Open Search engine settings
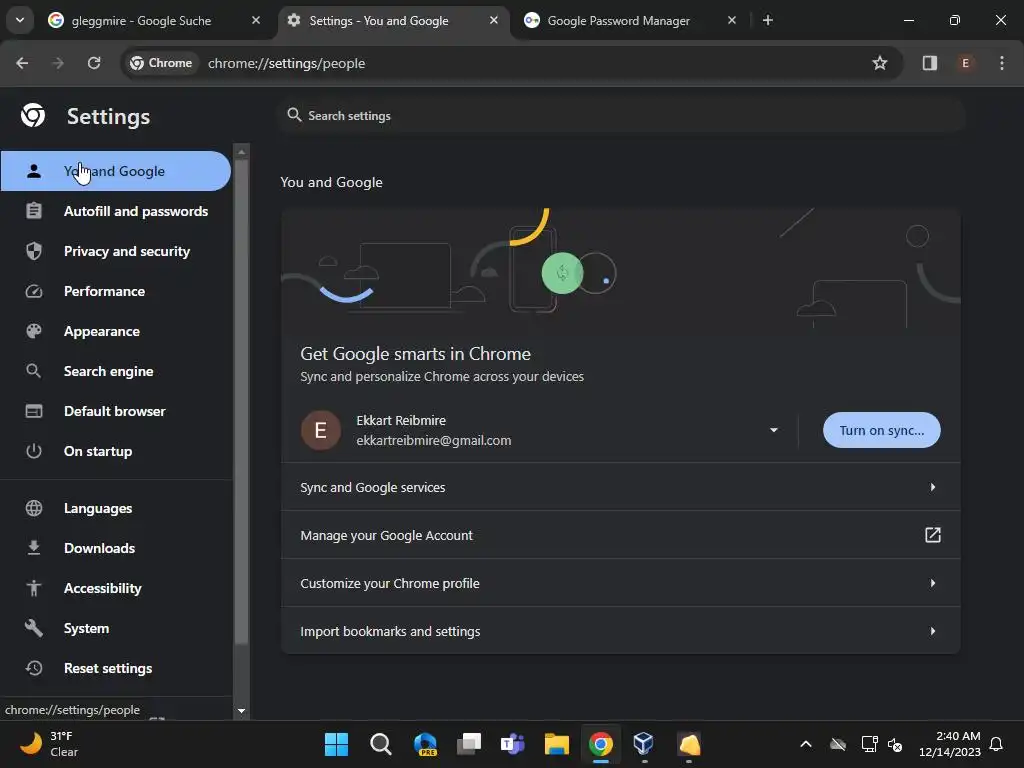 click(x=116, y=371)
